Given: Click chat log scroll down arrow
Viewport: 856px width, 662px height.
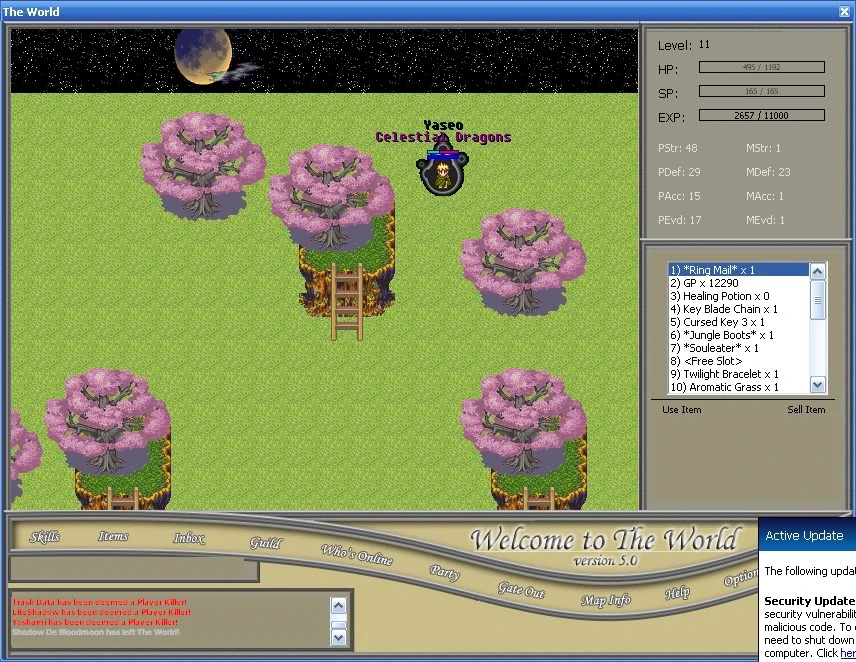Looking at the screenshot, I should [x=338, y=637].
